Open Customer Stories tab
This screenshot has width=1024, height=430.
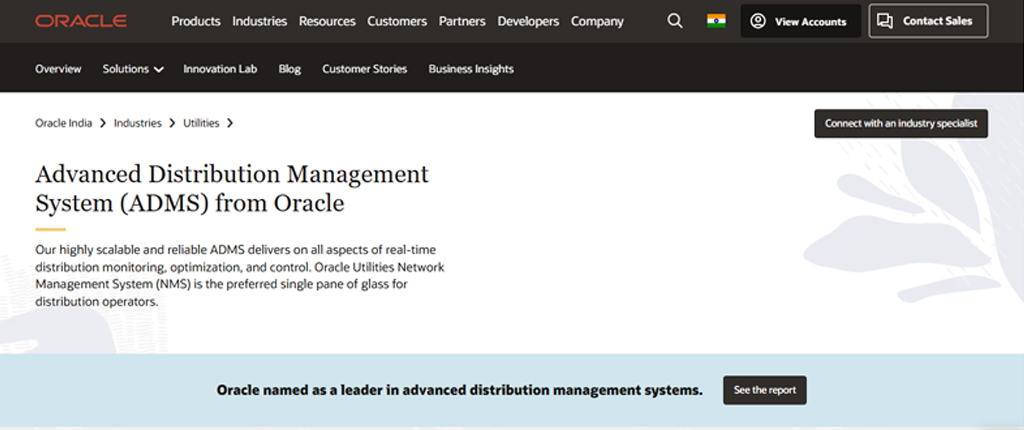364,69
